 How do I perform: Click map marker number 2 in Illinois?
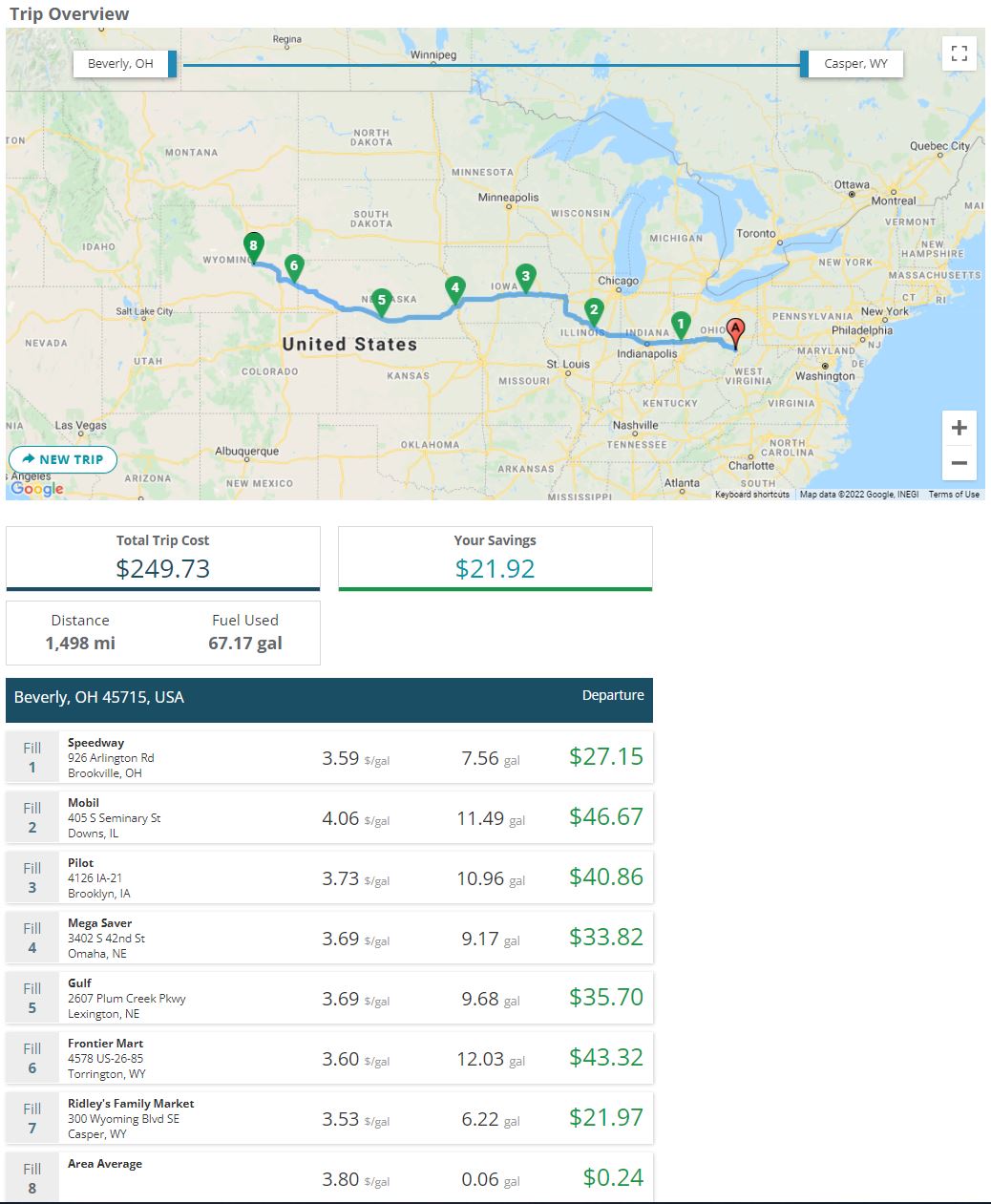[x=594, y=310]
